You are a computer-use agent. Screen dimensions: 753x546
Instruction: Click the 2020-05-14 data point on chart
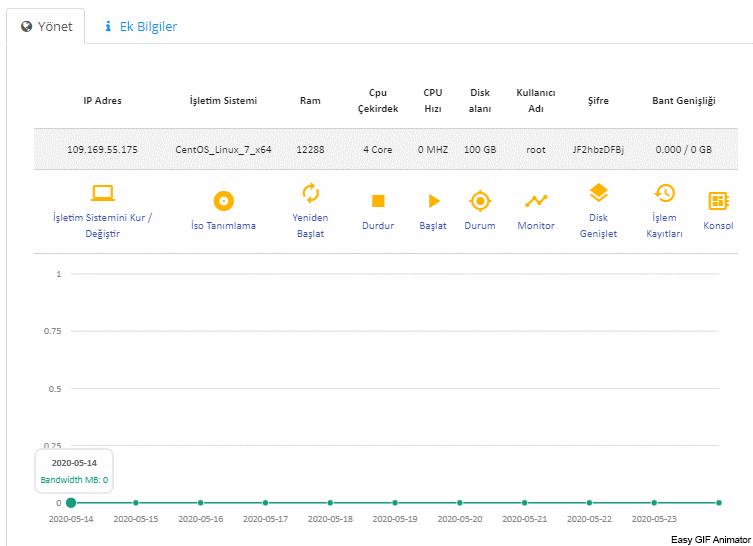(x=71, y=502)
